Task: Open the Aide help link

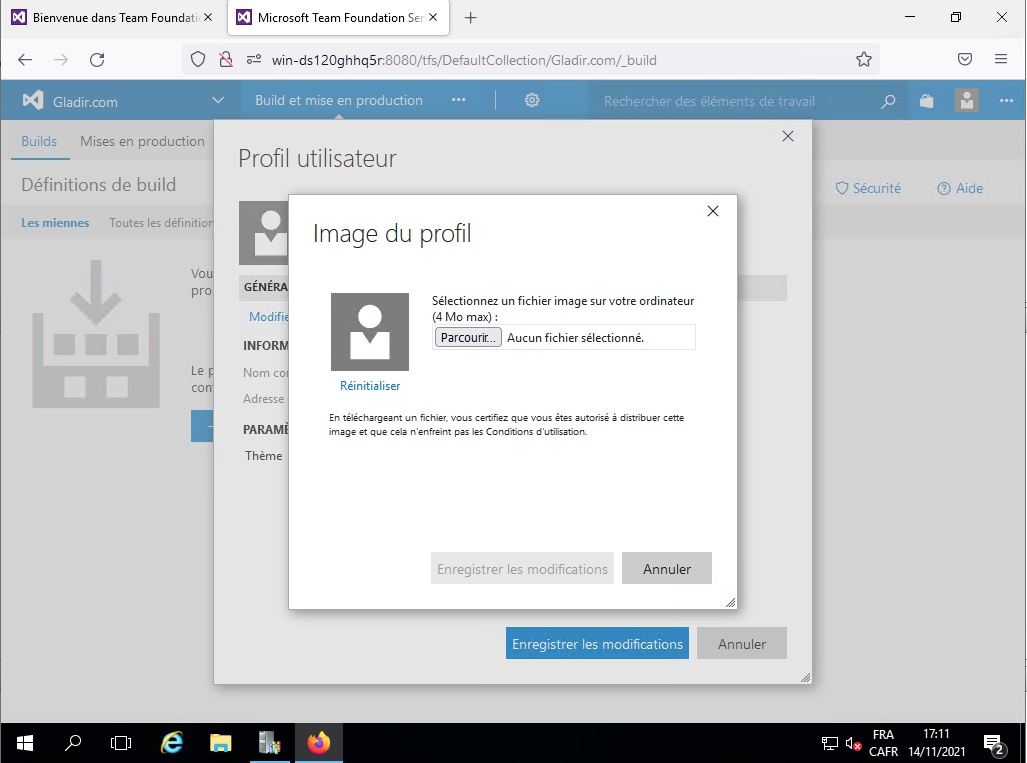Action: [960, 188]
